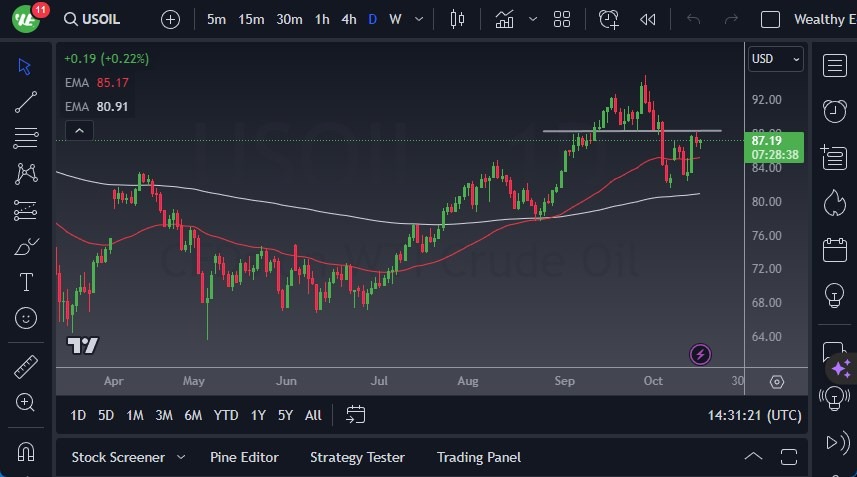Create an alert with the clock icon
Screen dimensions: 857x477
[608, 19]
